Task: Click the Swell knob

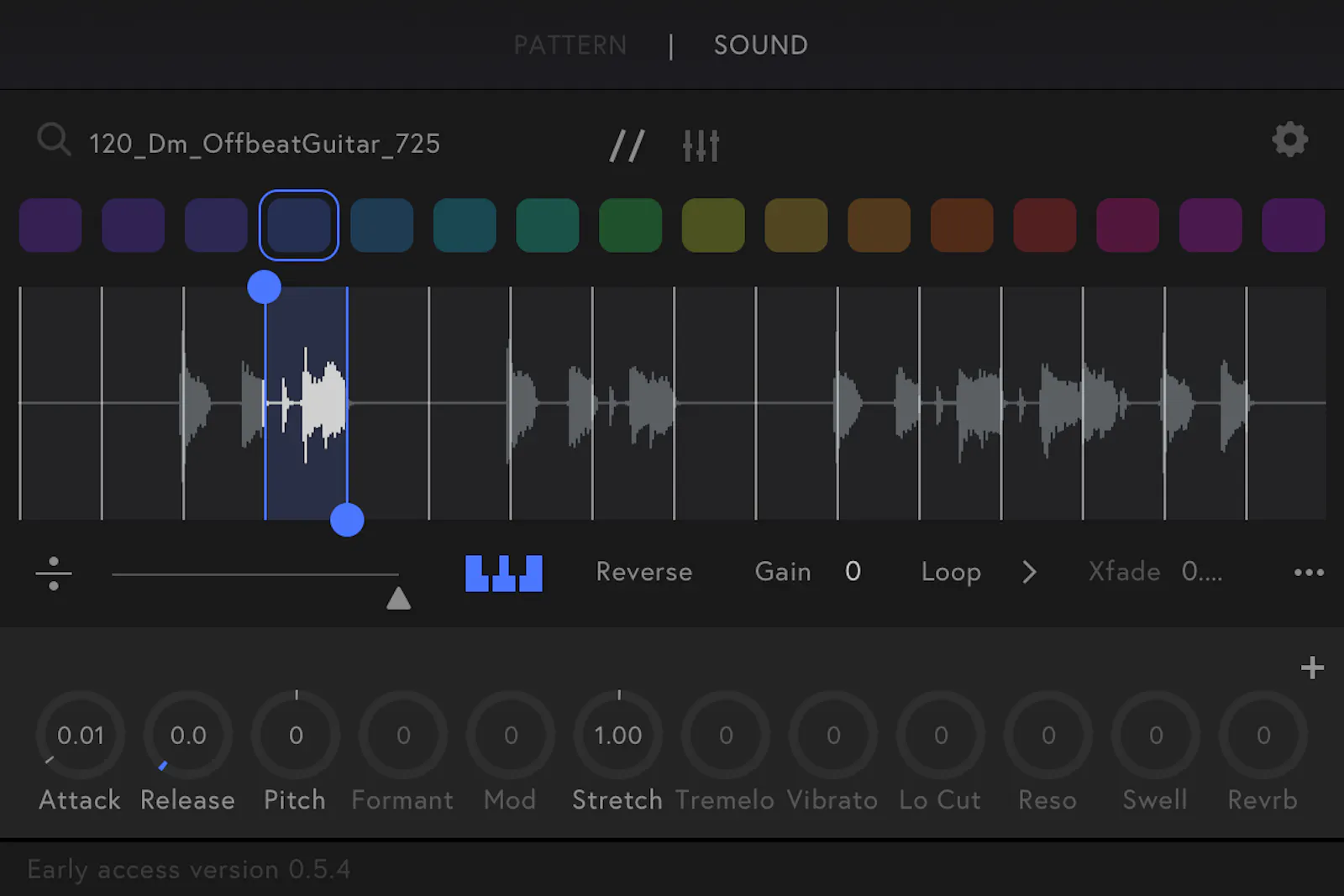Action: click(x=1156, y=735)
